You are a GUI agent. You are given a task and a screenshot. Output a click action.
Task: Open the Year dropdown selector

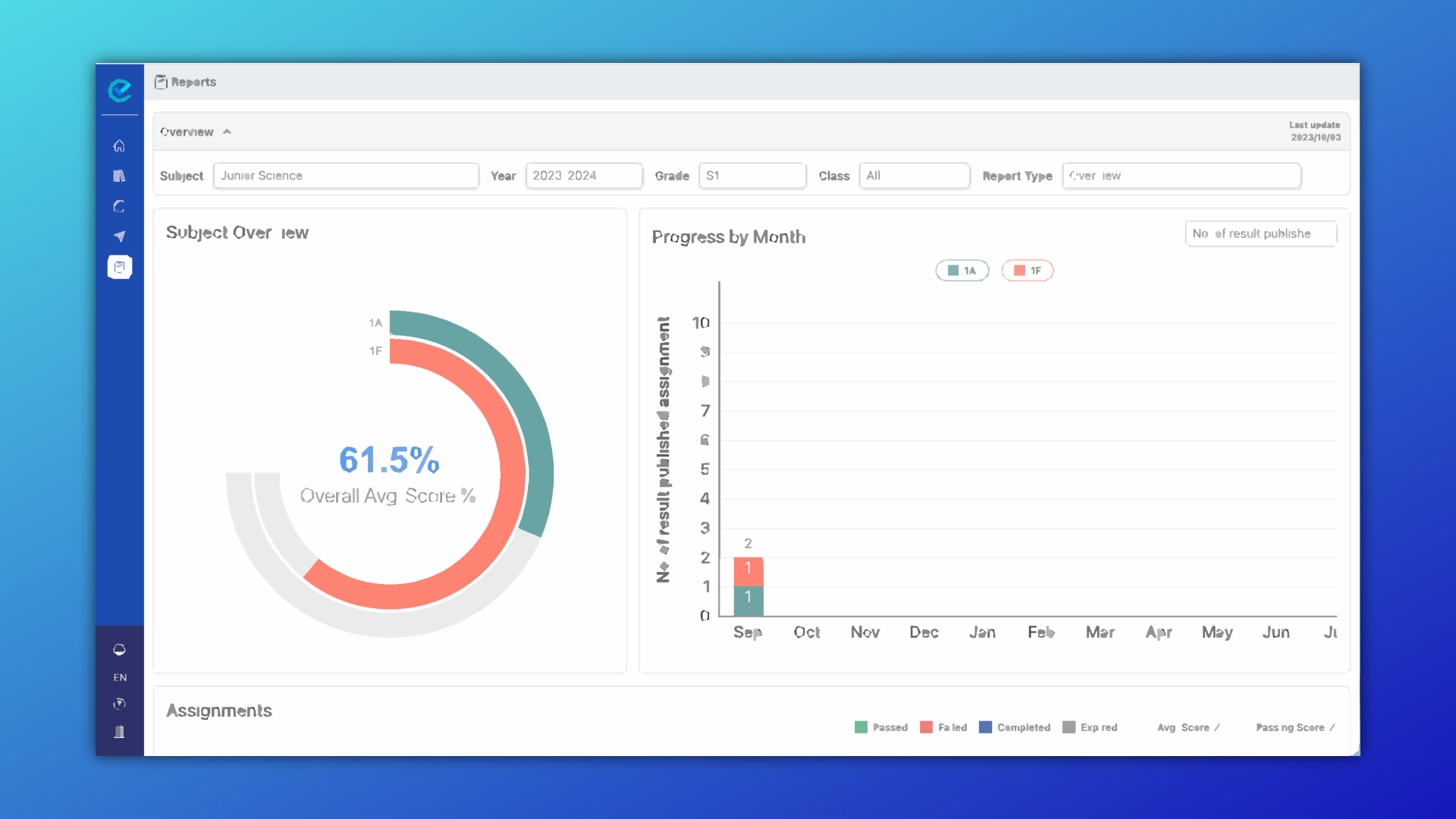(x=581, y=176)
